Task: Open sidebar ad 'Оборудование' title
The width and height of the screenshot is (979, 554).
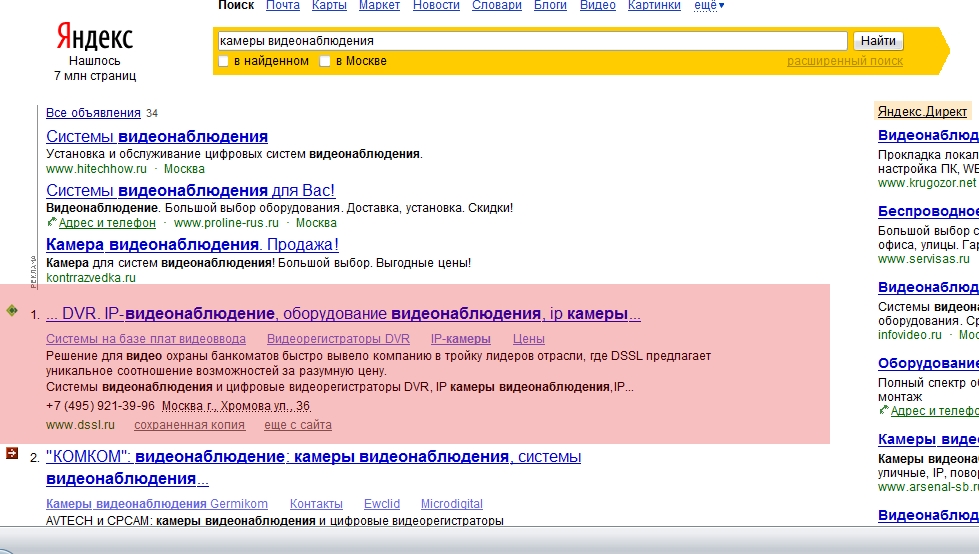Action: pos(928,364)
